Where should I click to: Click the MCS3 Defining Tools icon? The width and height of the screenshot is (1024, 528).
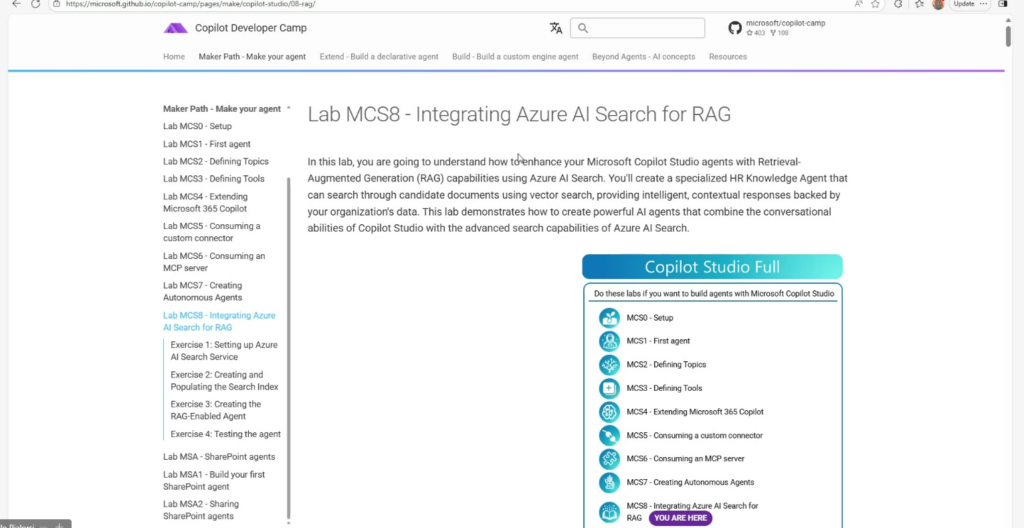coord(609,388)
